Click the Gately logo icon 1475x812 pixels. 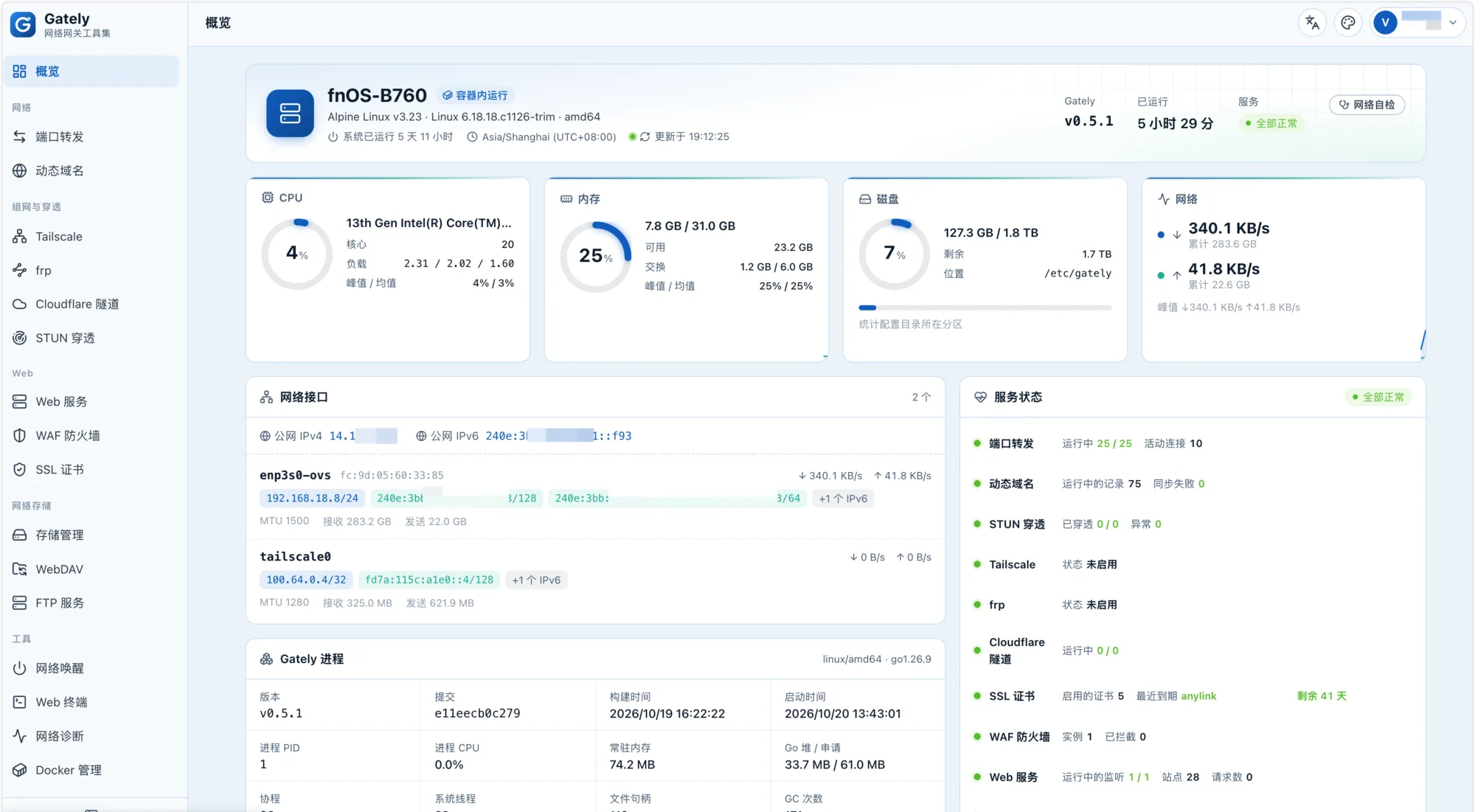coord(23,24)
